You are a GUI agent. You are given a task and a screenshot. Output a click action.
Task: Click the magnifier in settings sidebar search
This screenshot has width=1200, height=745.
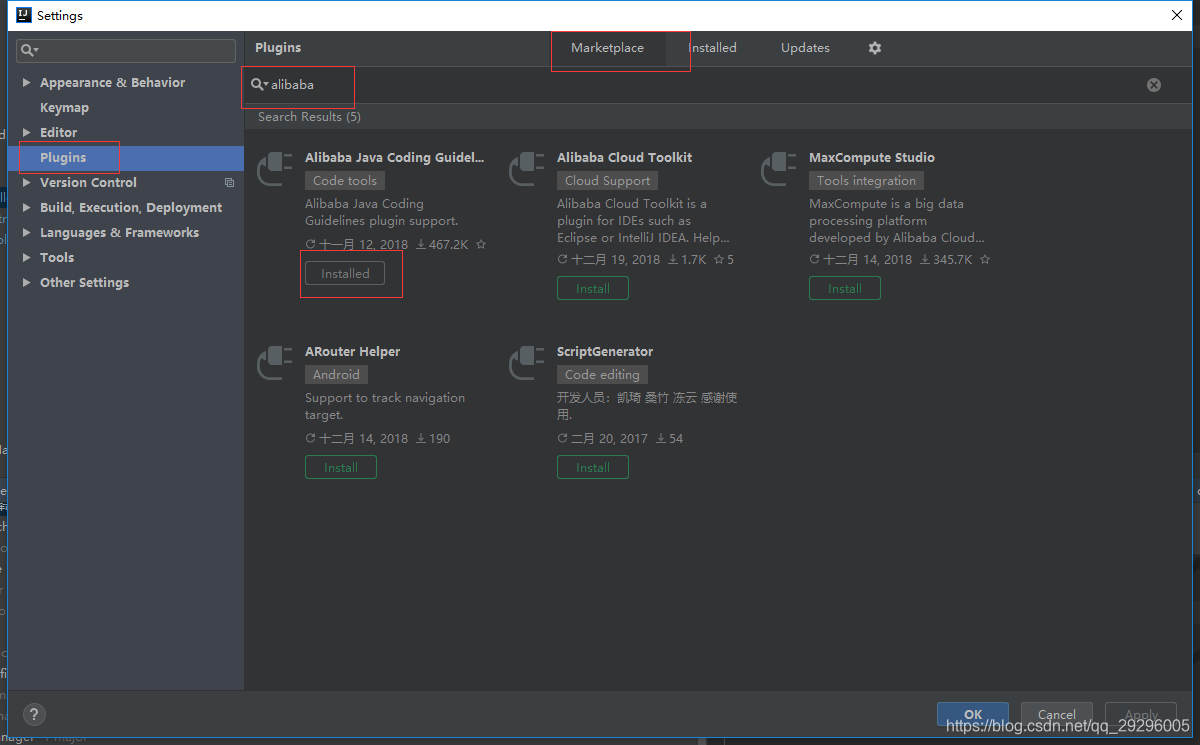tap(30, 50)
